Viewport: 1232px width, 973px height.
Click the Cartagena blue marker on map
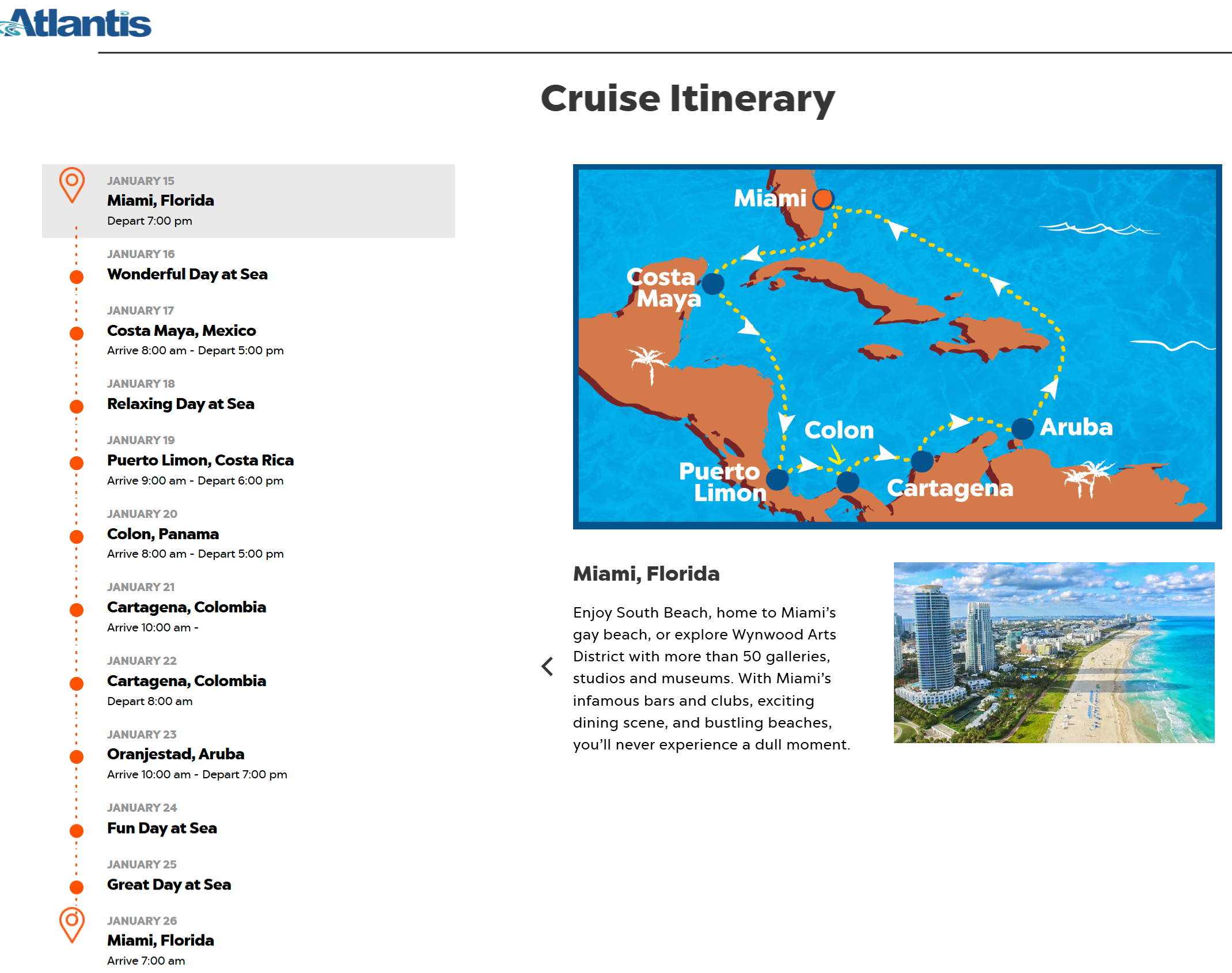[922, 461]
